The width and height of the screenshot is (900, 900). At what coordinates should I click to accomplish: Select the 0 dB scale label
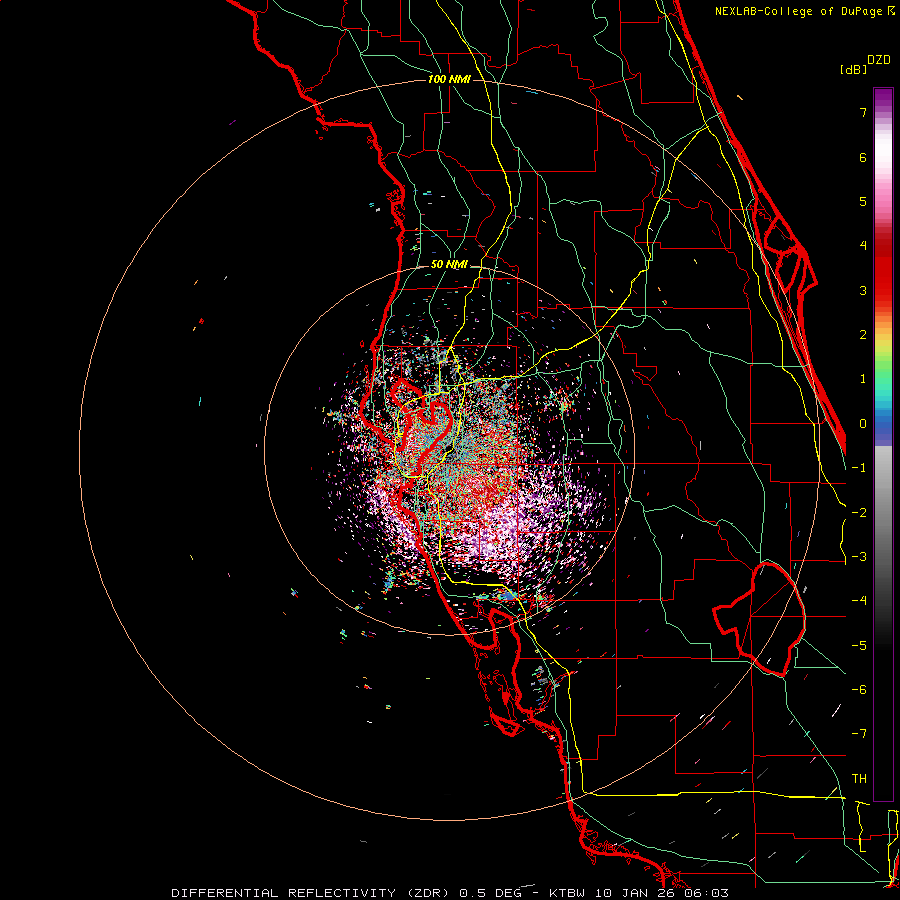pos(863,424)
